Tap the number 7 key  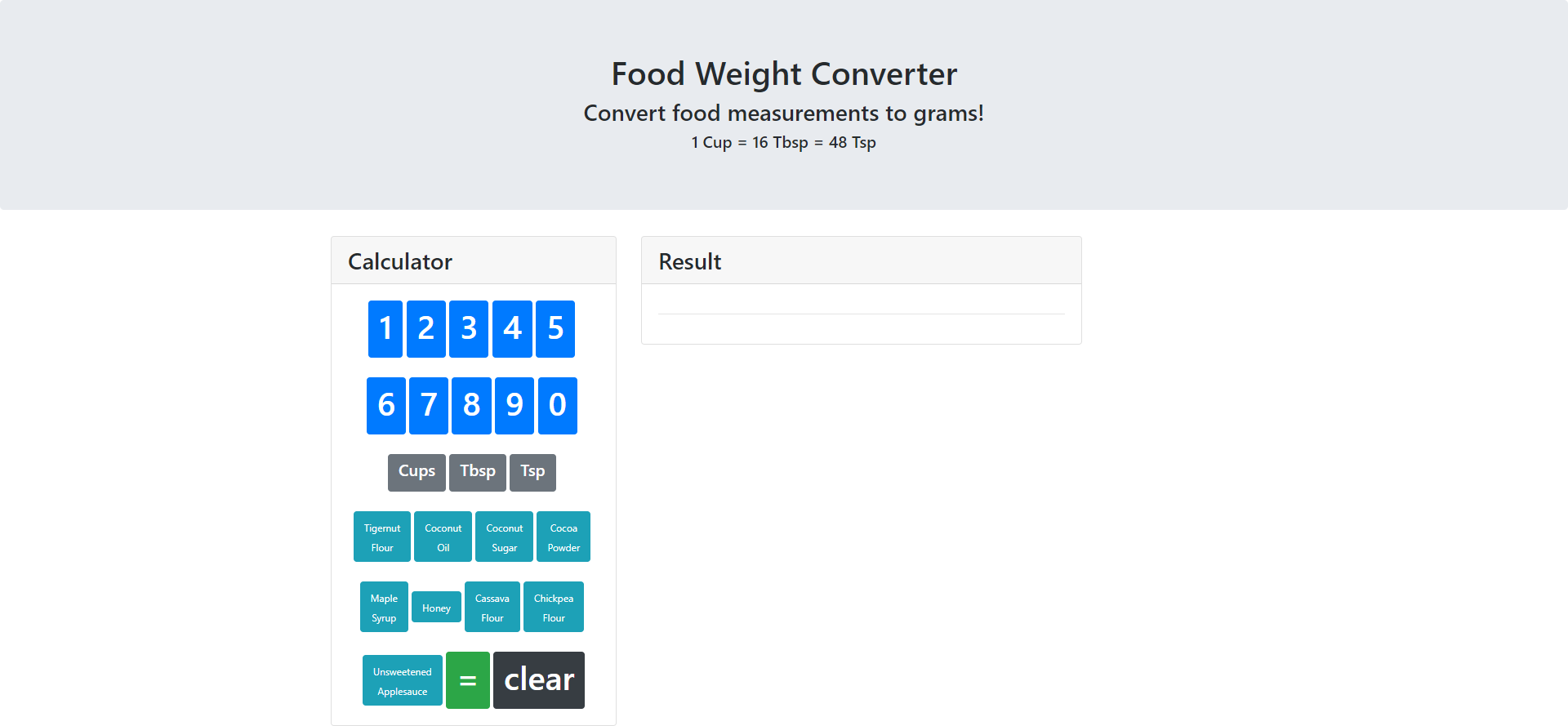pos(429,406)
